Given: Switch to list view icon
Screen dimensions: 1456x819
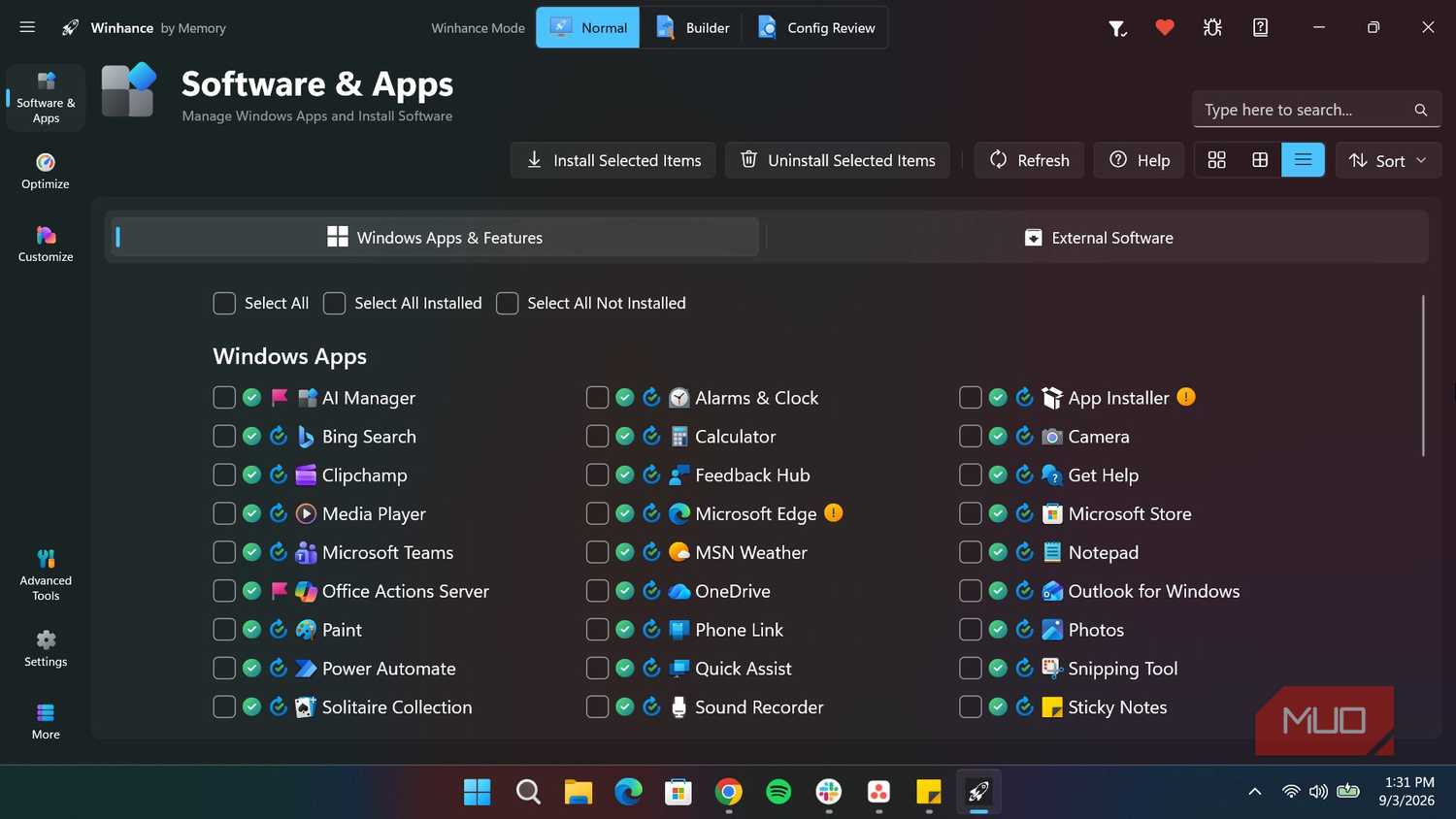Looking at the screenshot, I should pos(1303,160).
